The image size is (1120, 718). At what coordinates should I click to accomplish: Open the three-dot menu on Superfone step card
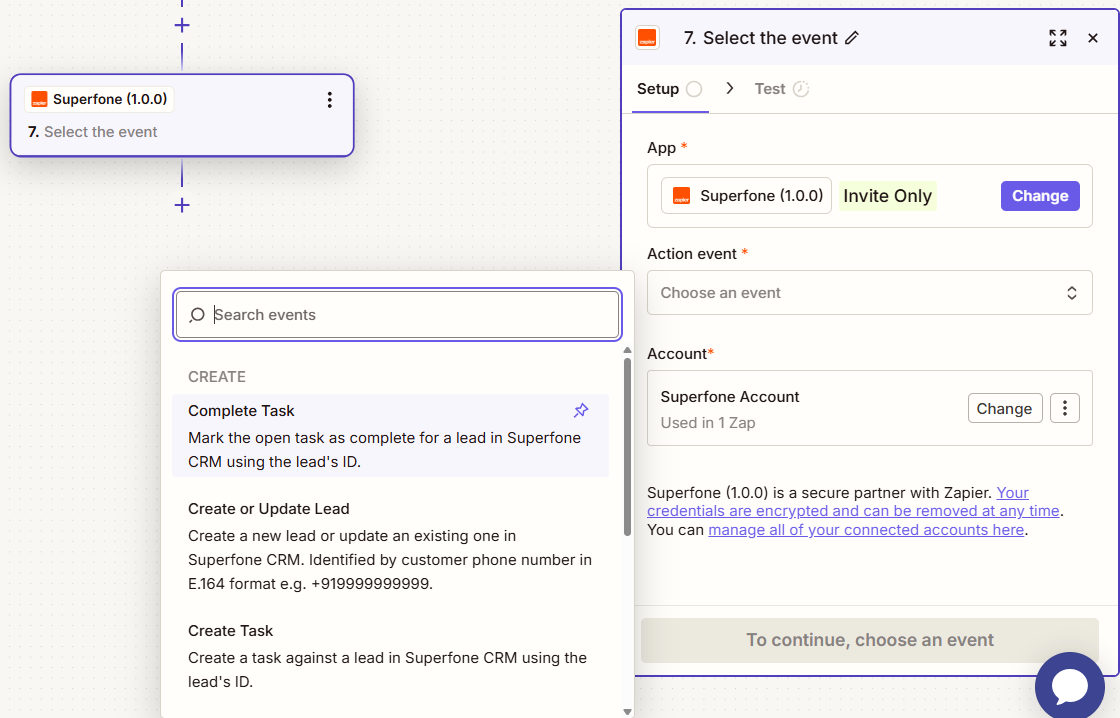[329, 100]
